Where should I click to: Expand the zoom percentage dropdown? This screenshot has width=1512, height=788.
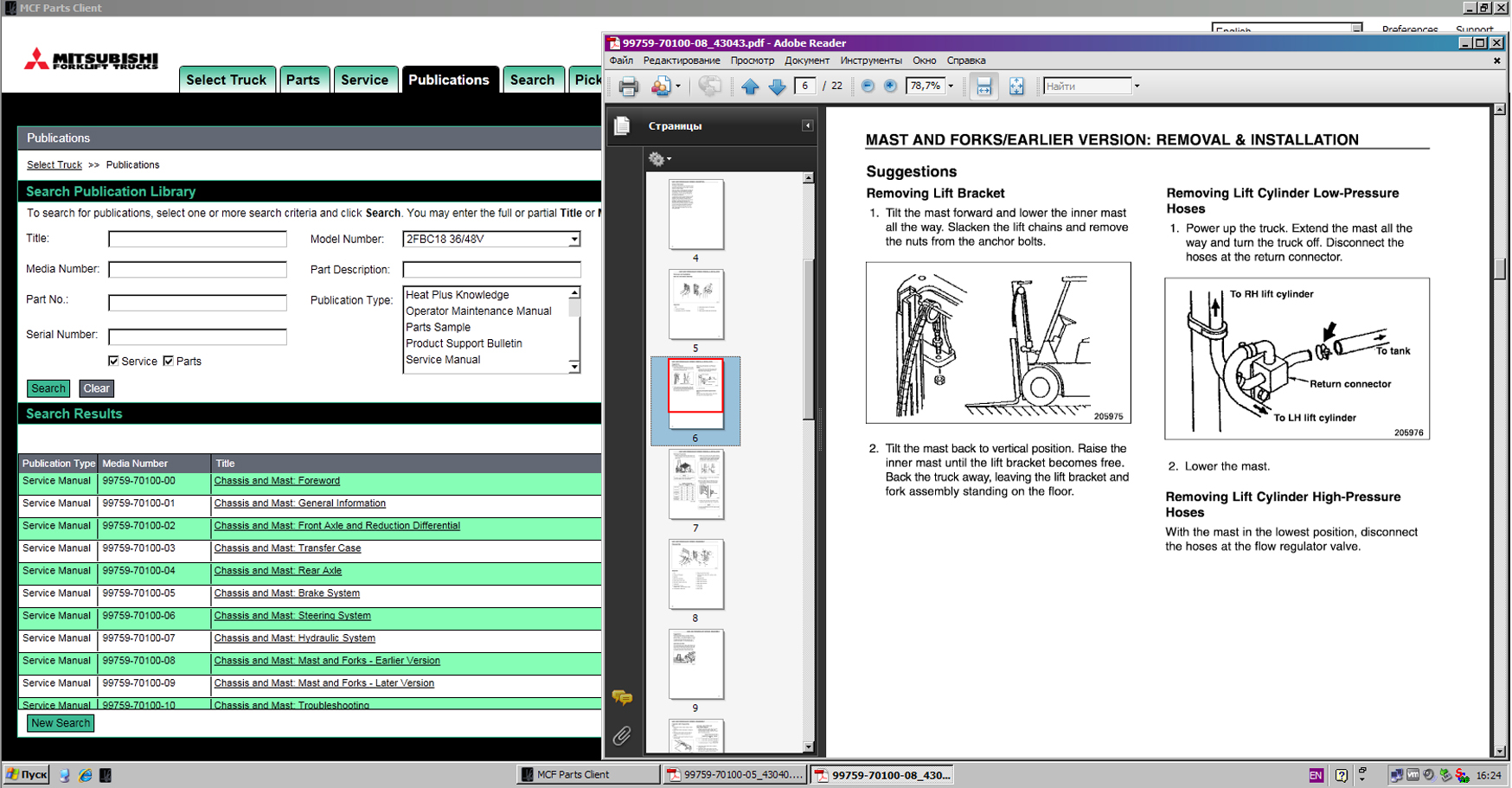[951, 86]
